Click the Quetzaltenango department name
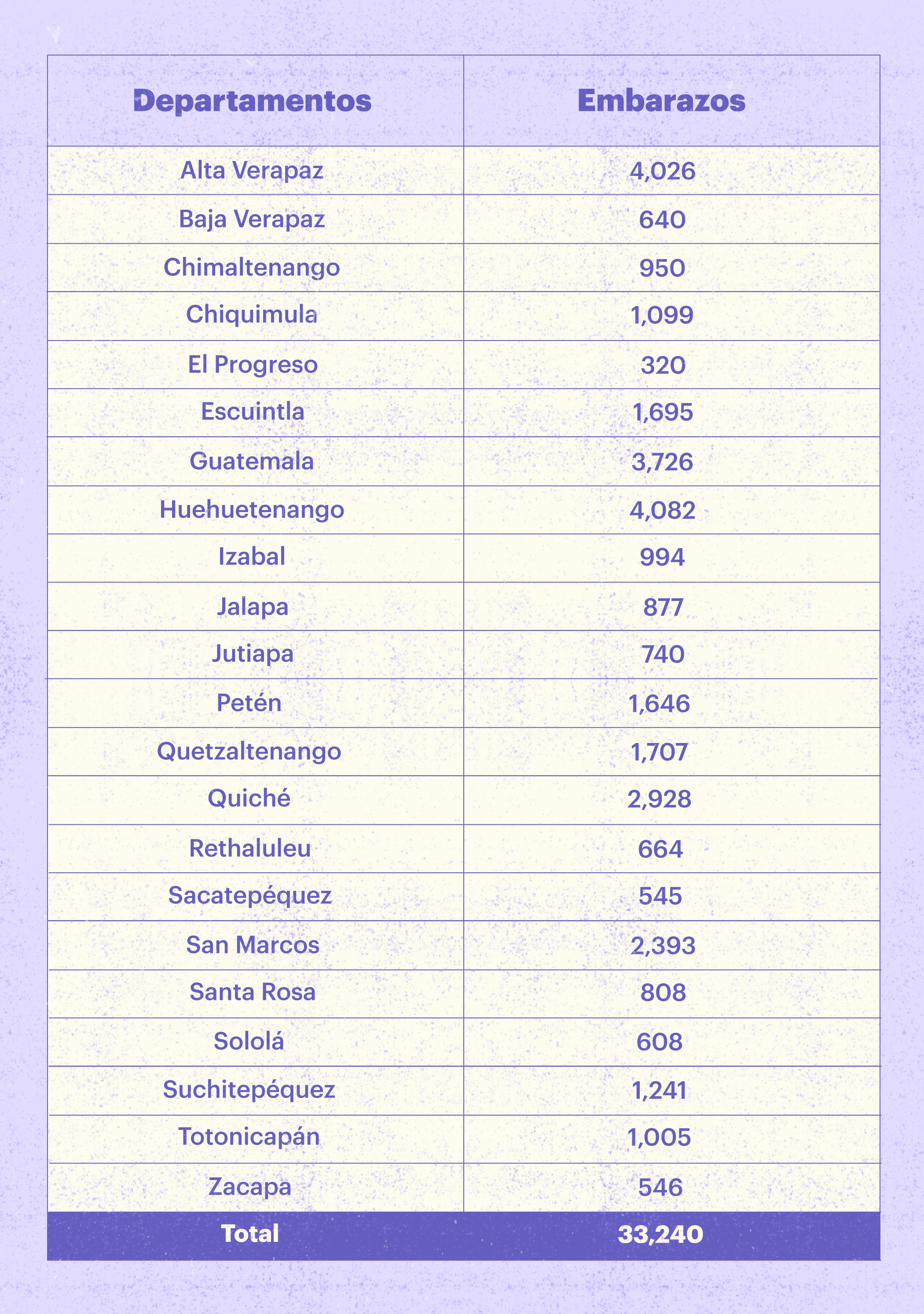The height and width of the screenshot is (1314, 924). coord(249,751)
